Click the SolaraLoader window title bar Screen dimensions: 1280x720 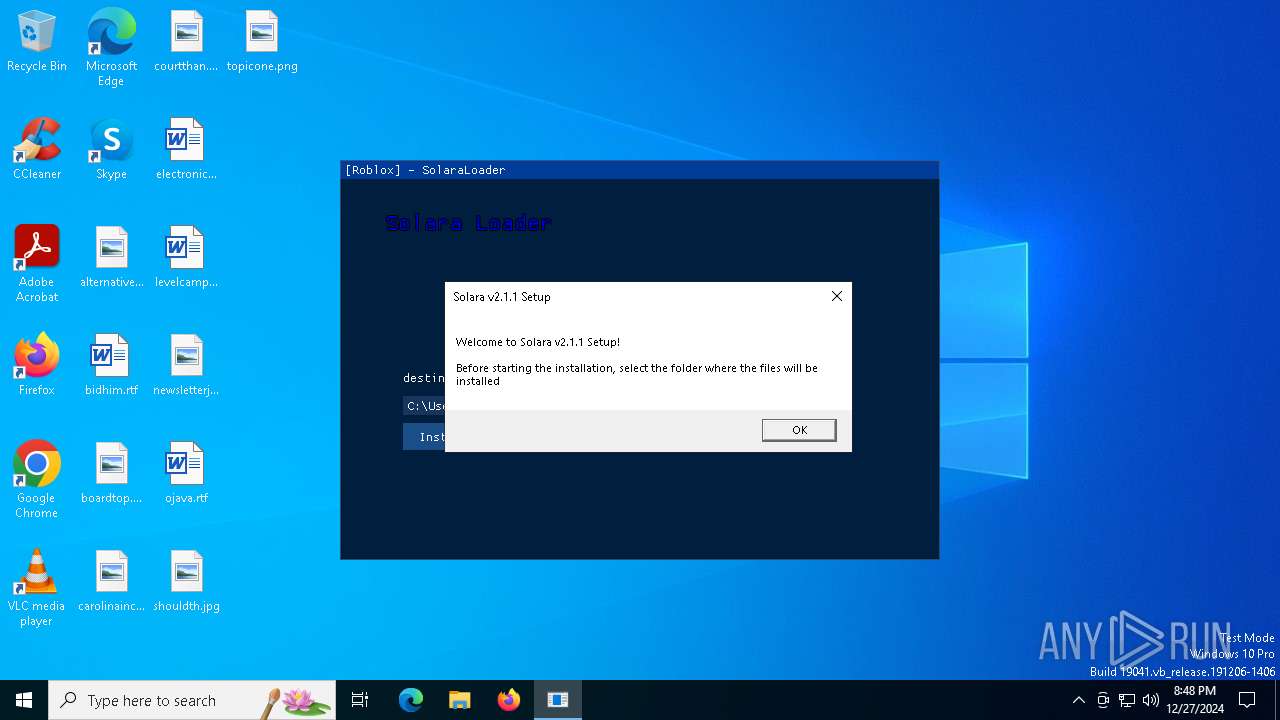point(639,170)
